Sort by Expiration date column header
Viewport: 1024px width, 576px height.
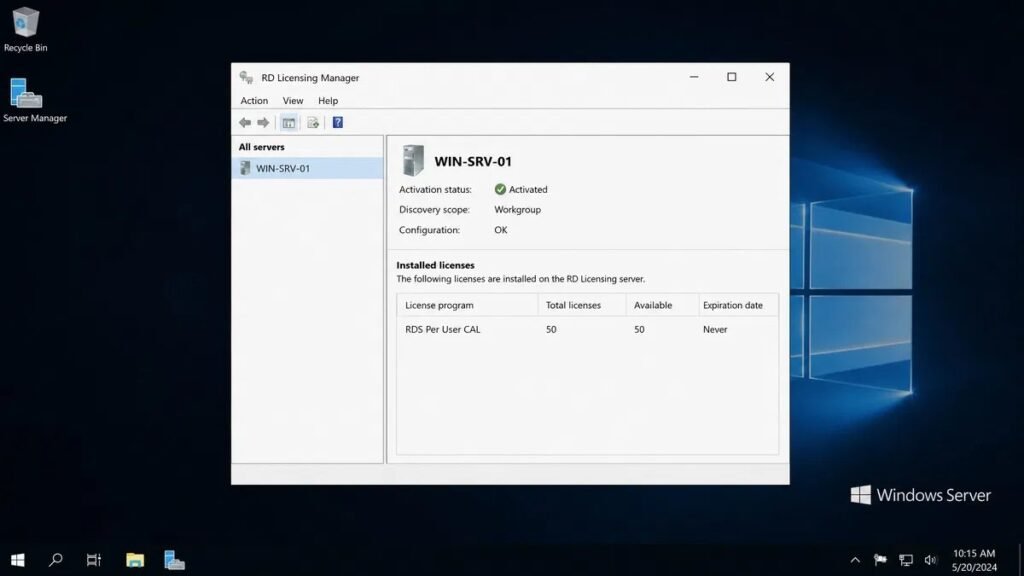(738, 305)
